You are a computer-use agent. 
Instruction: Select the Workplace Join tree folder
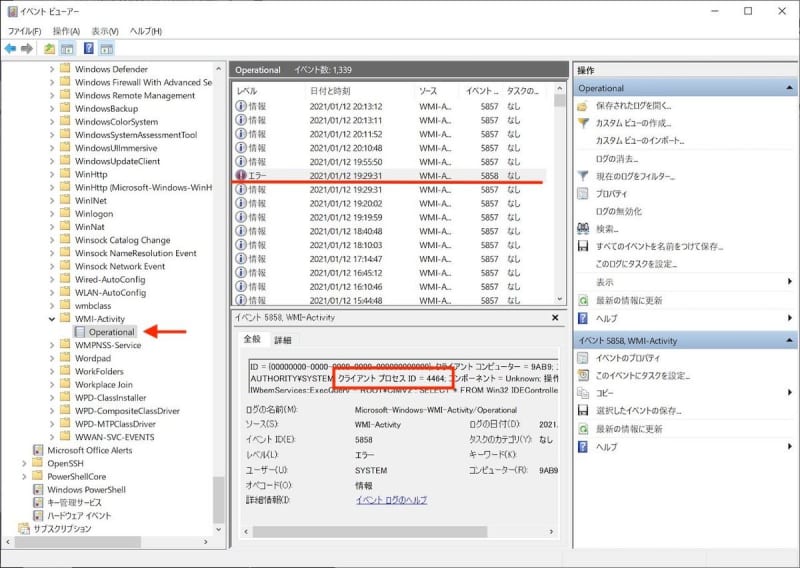point(104,385)
